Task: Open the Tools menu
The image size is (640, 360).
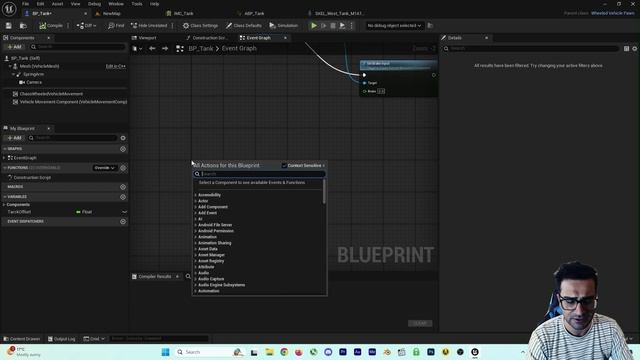Action: (137, 4)
